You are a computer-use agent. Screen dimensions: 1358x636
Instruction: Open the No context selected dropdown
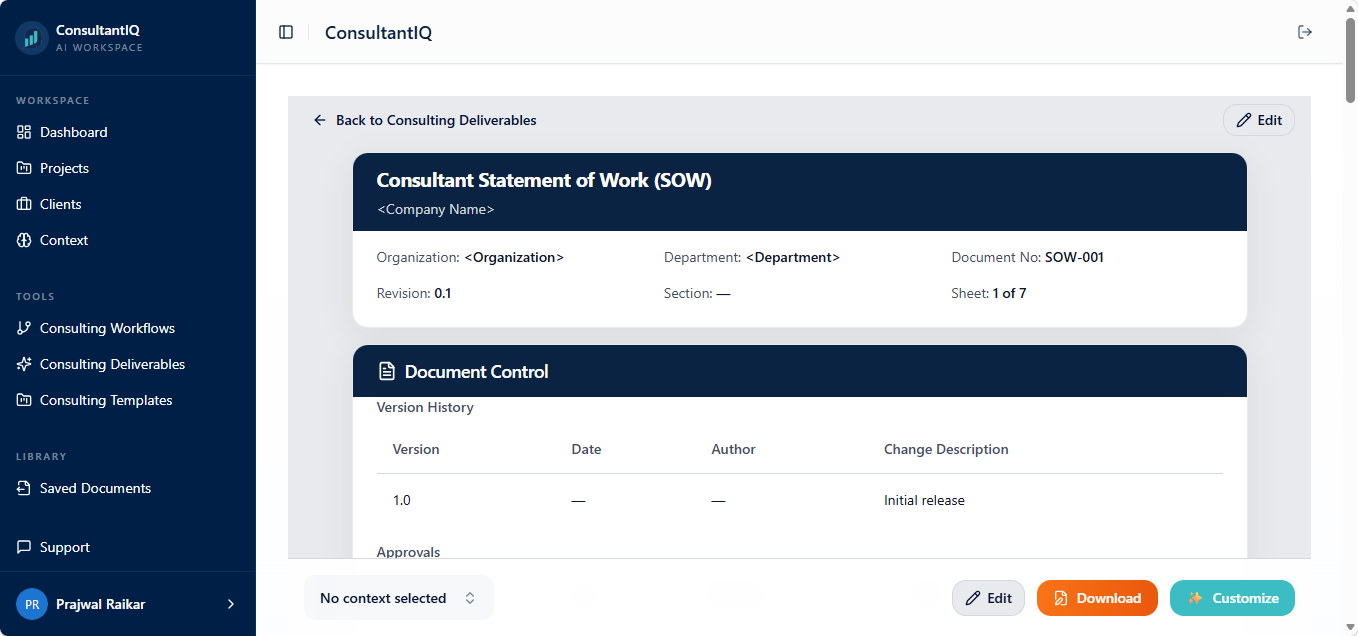pos(399,598)
